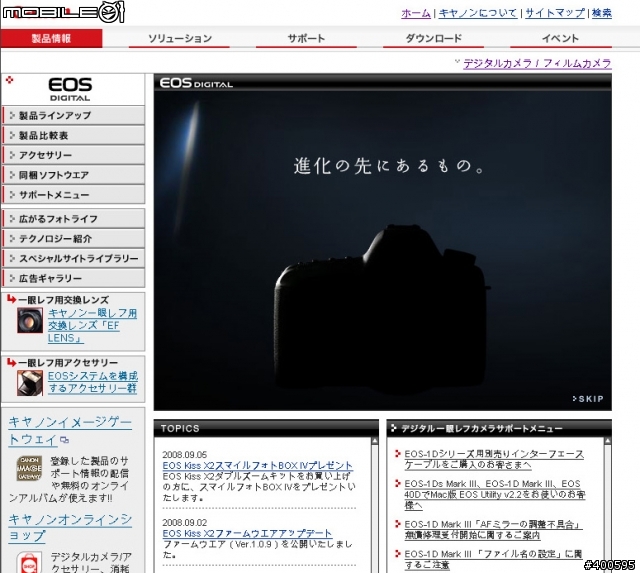
Task: Click the TOPICS panel scroll up arrow
Action: point(375,441)
